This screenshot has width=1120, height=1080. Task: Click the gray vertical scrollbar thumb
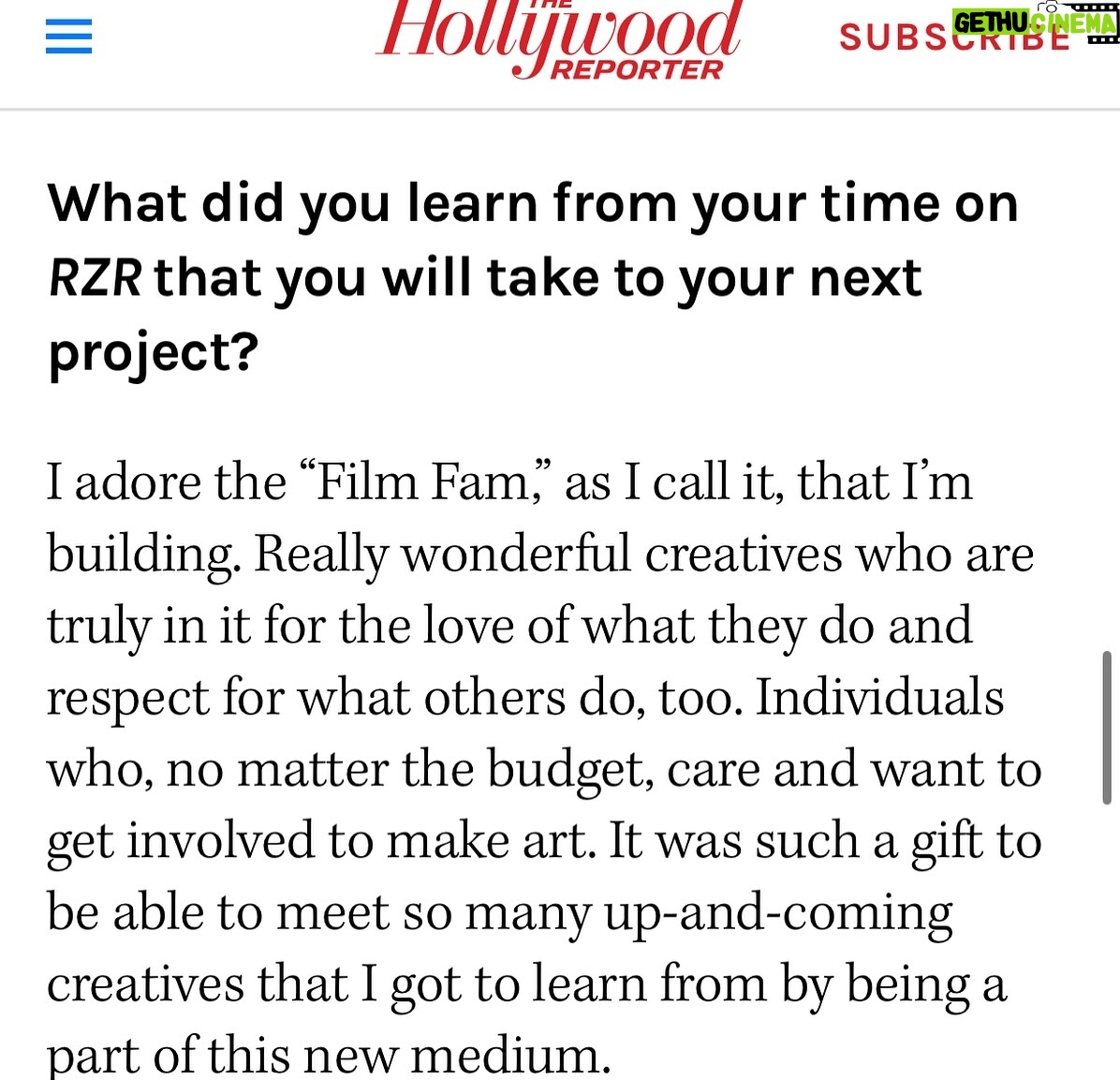(1107, 728)
